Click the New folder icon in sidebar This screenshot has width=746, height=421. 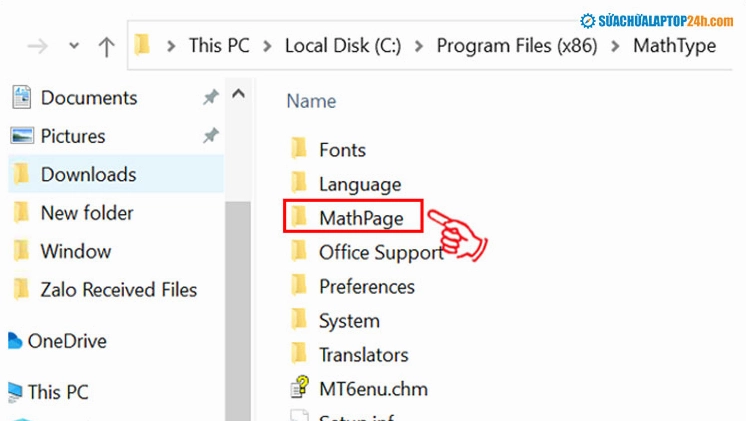click(21, 212)
